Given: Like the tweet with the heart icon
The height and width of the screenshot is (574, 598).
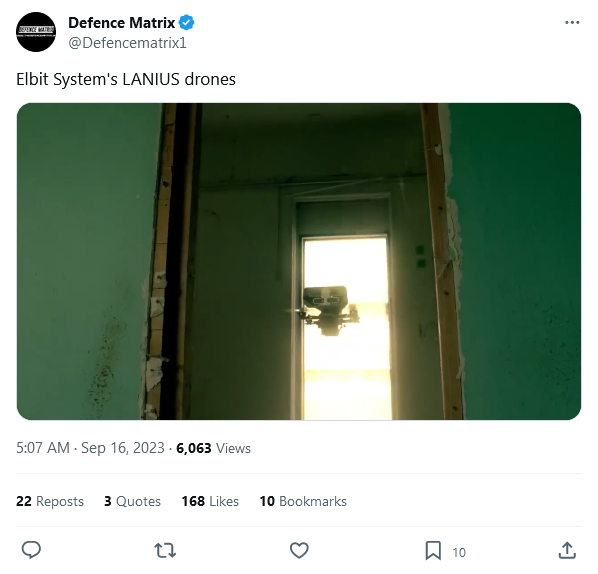Looking at the screenshot, I should tap(299, 551).
